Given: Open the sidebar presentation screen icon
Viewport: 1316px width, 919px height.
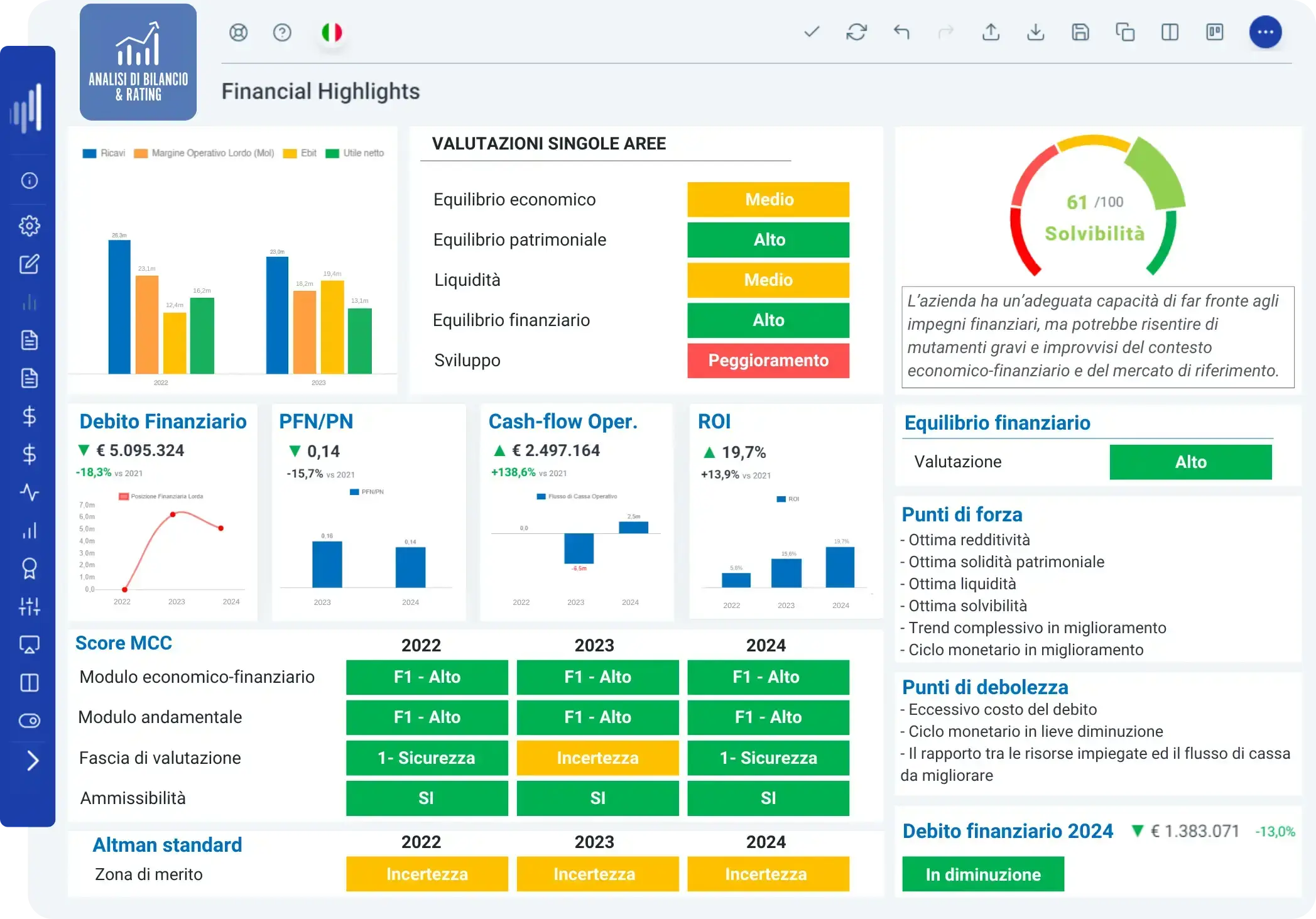Looking at the screenshot, I should 30,644.
